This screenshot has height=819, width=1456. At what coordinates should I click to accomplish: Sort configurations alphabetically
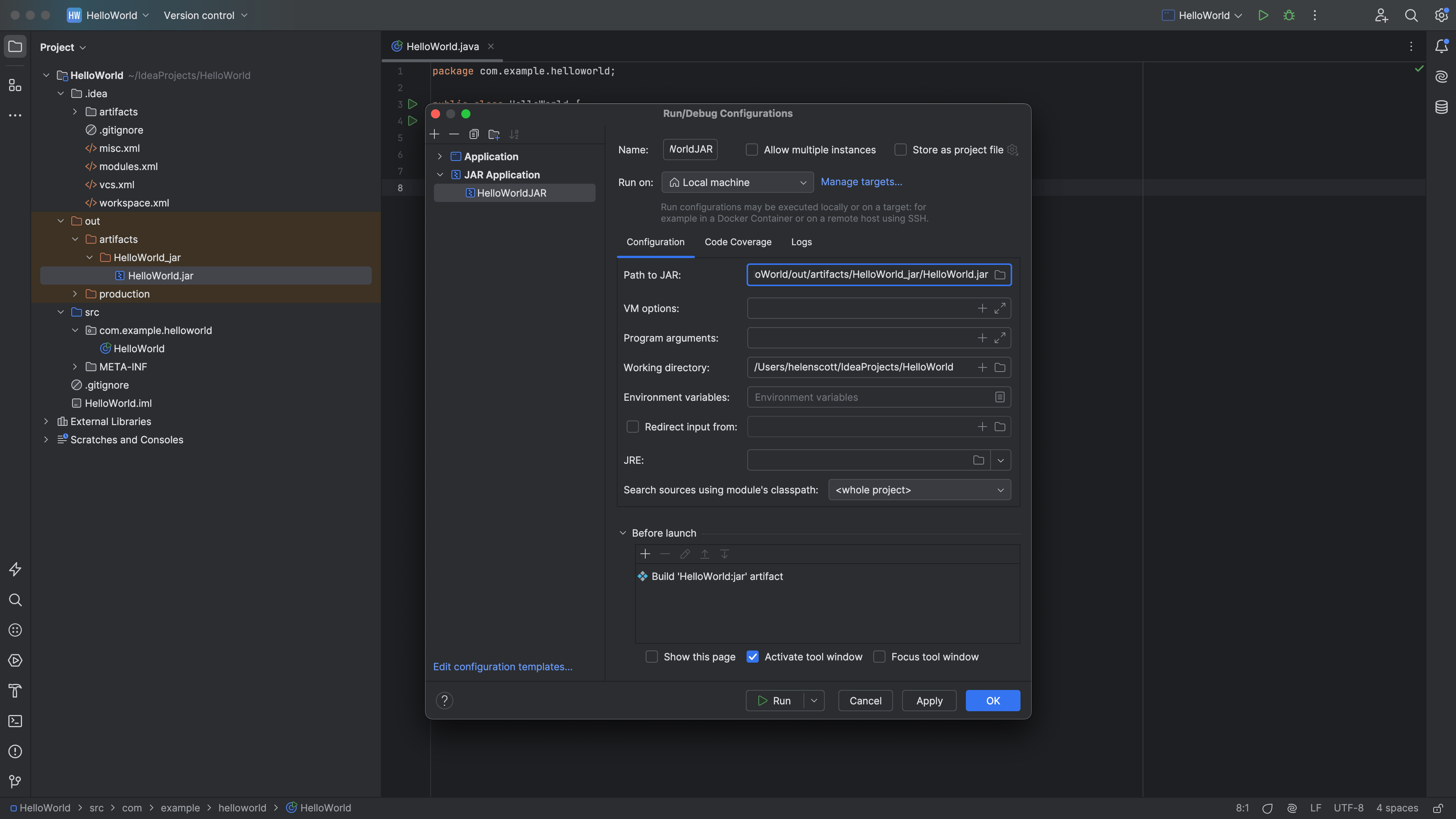coord(514,134)
